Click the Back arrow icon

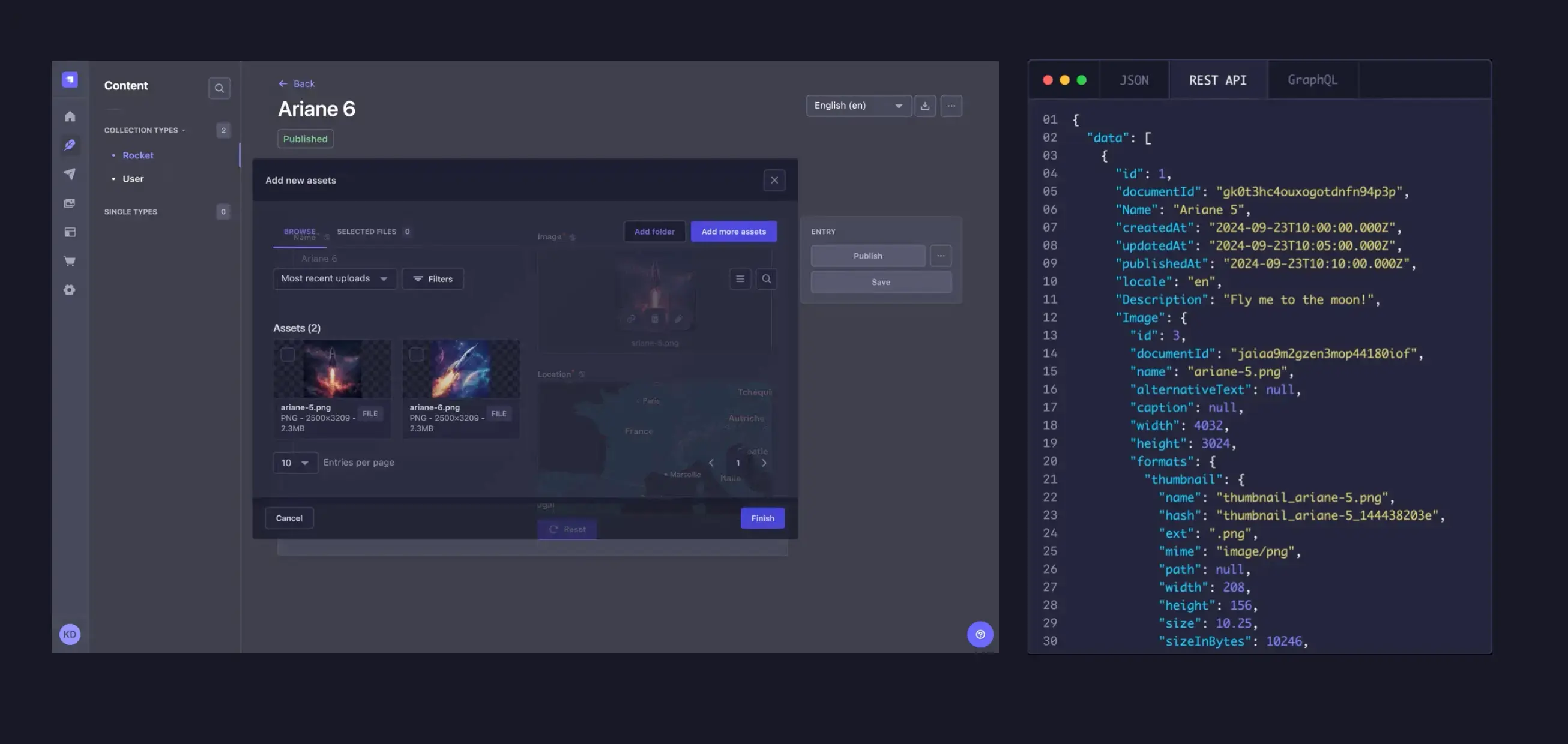[283, 83]
